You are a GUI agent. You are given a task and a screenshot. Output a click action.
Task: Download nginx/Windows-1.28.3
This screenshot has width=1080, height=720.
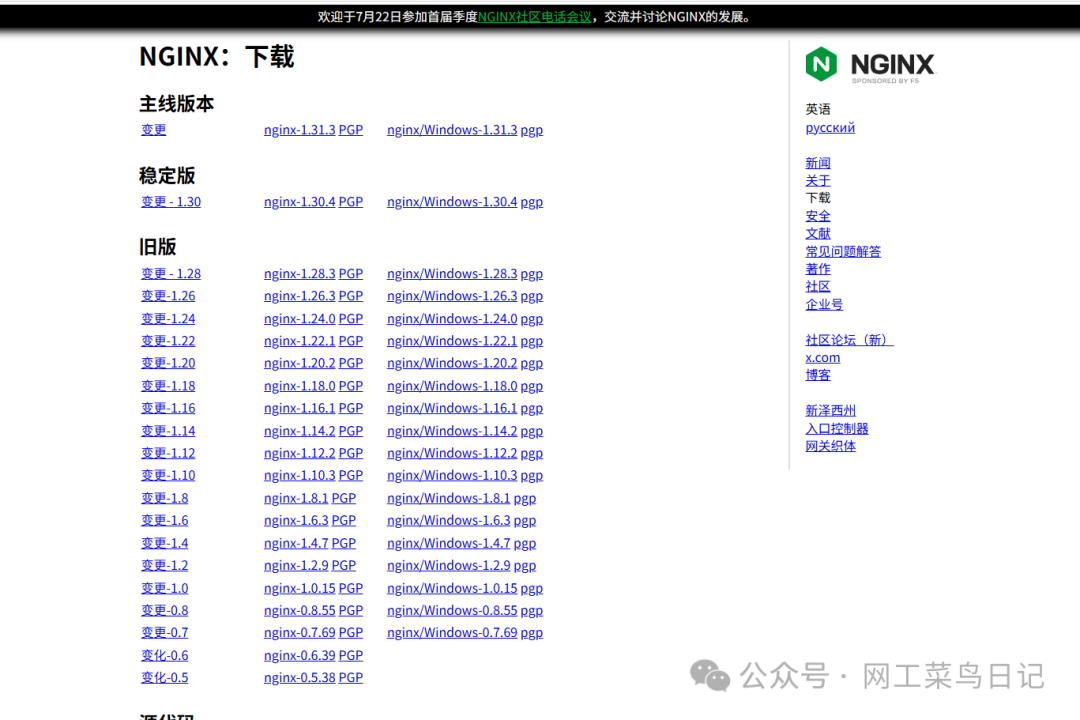click(452, 274)
